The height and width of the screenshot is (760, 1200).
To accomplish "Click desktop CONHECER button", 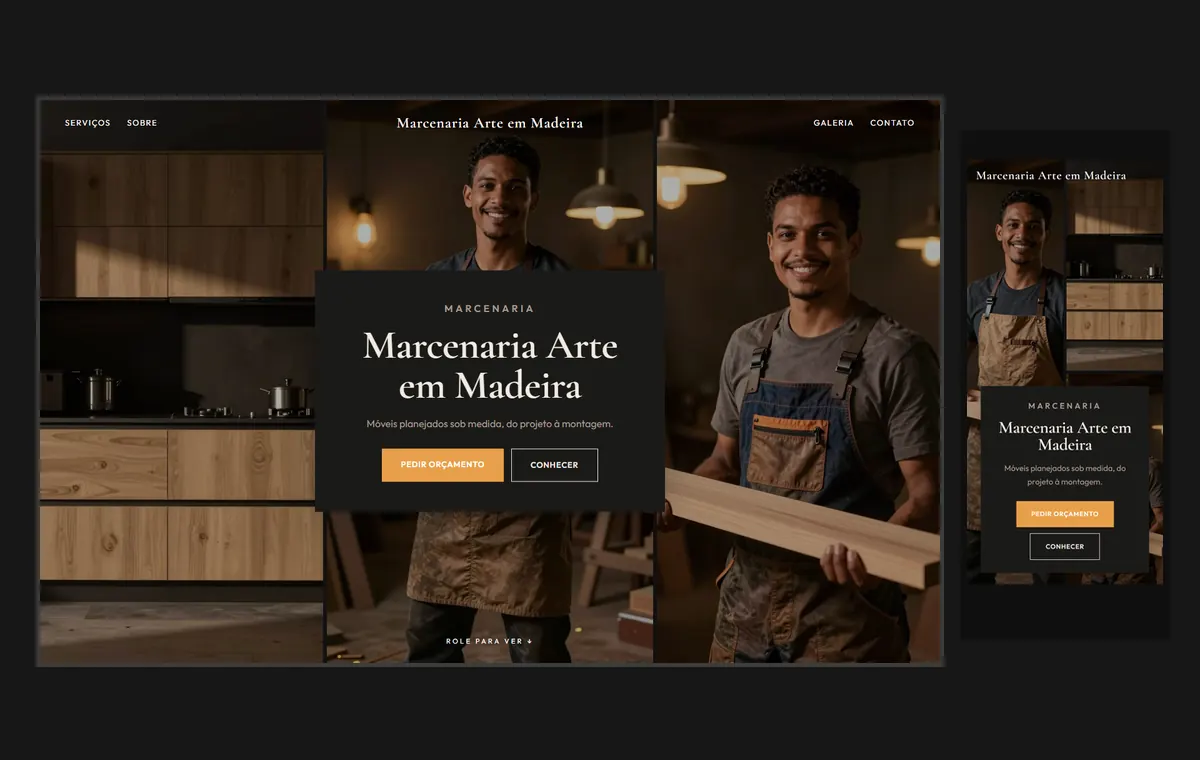I will 554,465.
